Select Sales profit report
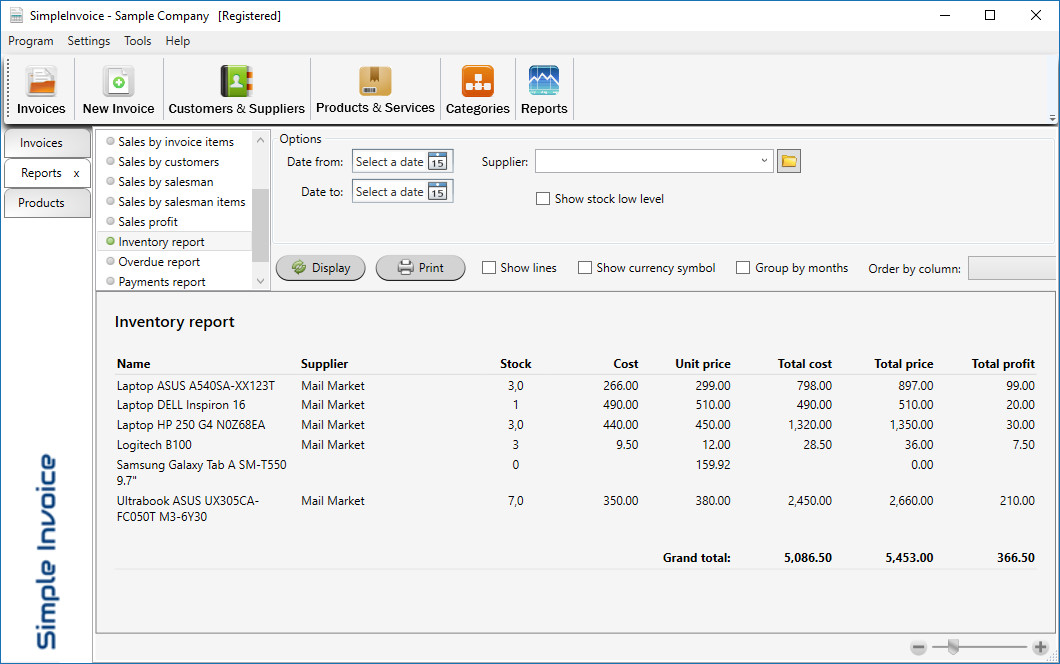Viewport: 1060px width, 664px height. [x=147, y=222]
